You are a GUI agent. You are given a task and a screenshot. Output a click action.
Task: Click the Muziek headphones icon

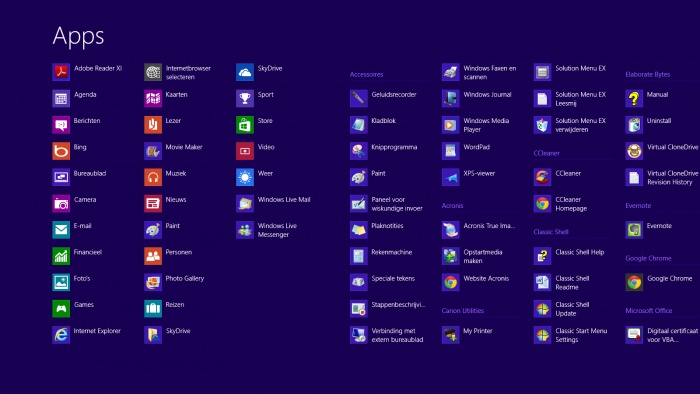[x=153, y=177]
